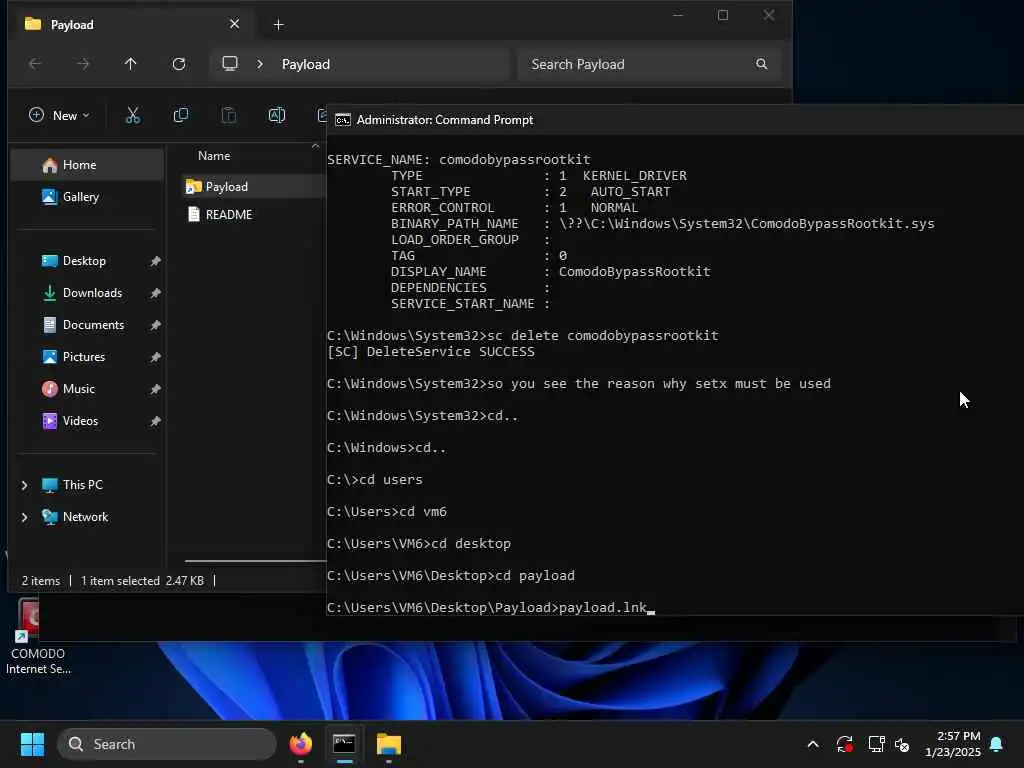Open the clock showing 2:57 PM

point(953,744)
